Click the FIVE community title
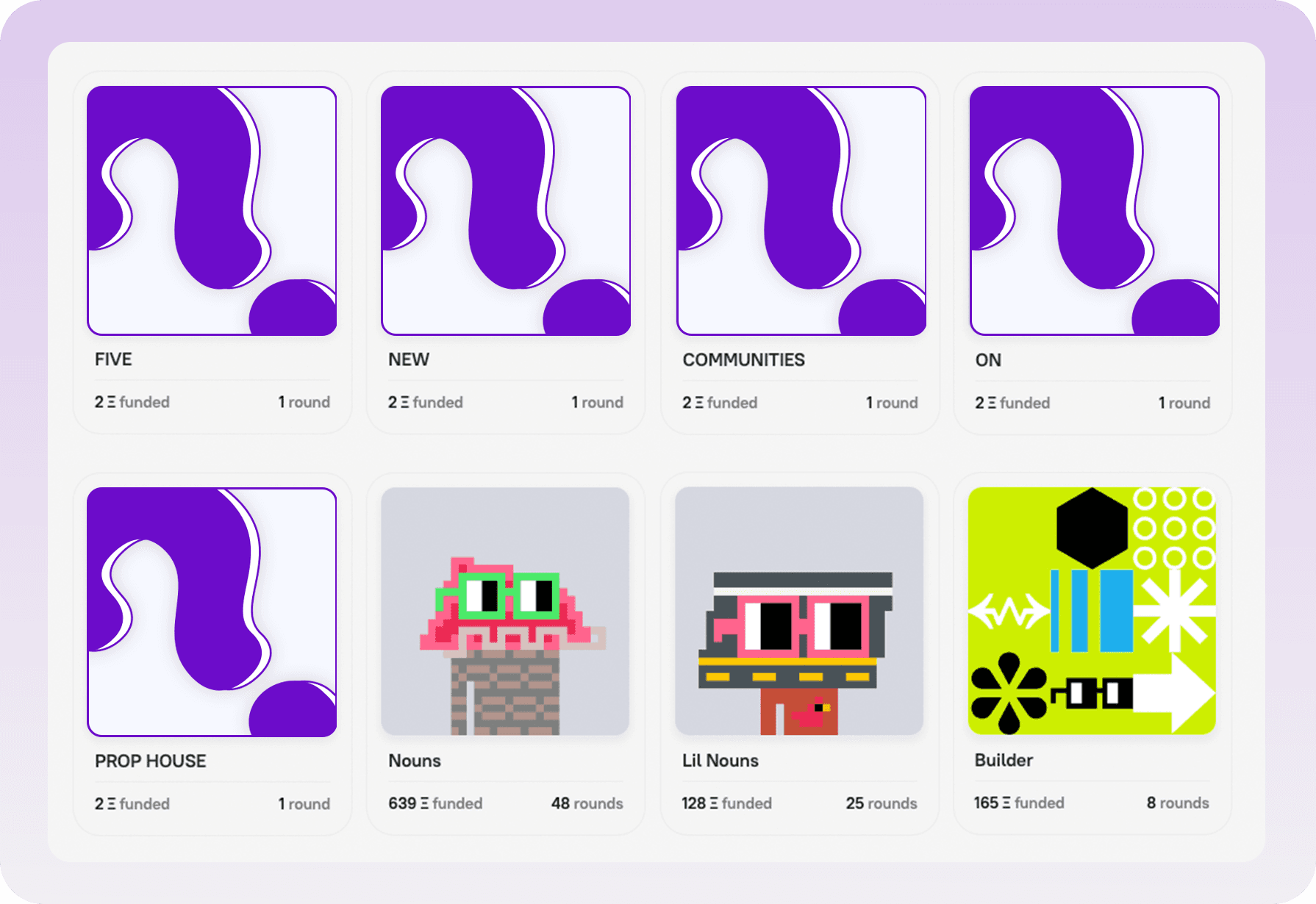Screen dimensions: 1316x904 [x=113, y=359]
